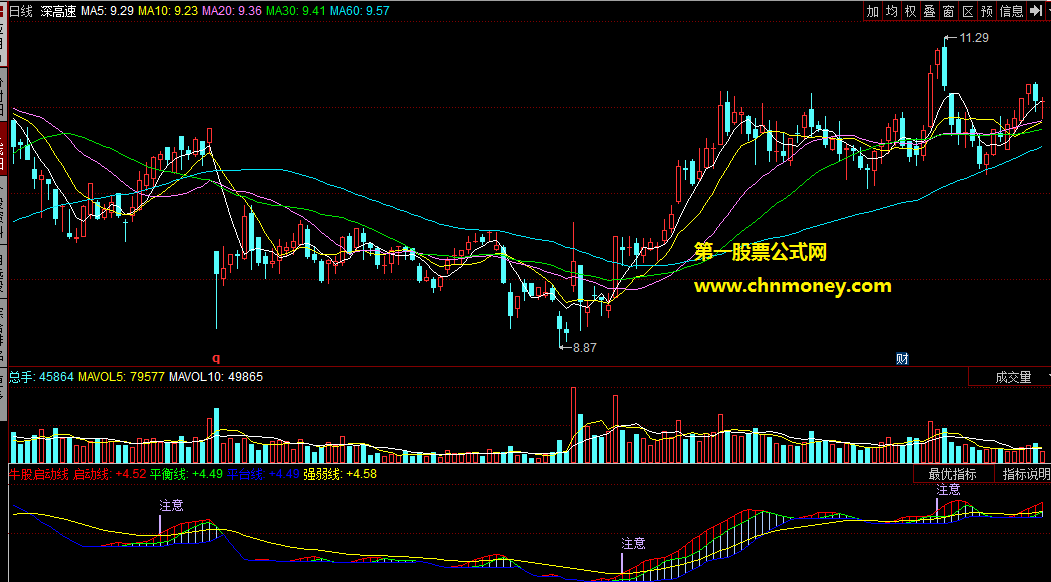This screenshot has height=582, width=1051.
Task: Click the 平衡线: +4.49 green value
Action: point(187,474)
